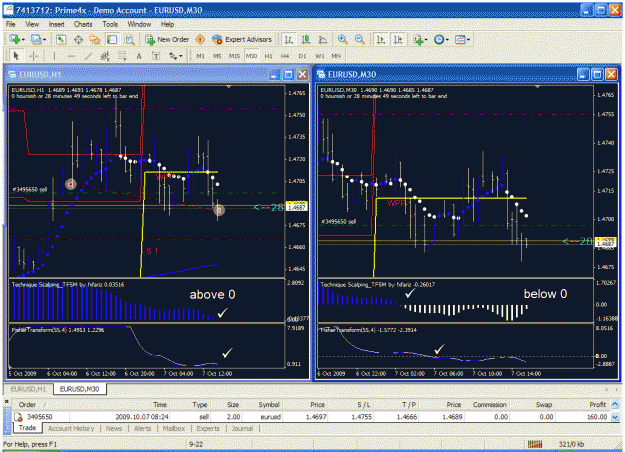Select the Fibonacci retracement tool
The image size is (625, 452).
click(122, 56)
